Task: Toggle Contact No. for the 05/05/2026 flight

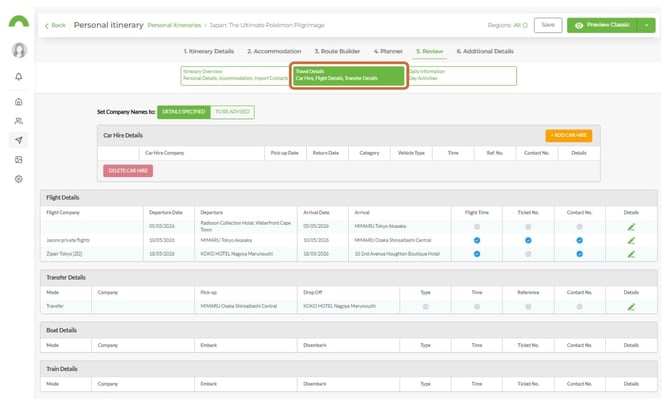Action: (579, 227)
